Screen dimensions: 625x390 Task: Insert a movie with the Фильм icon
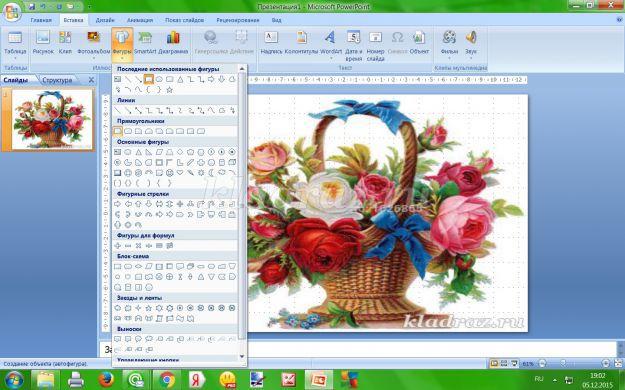pyautogui.click(x=449, y=44)
